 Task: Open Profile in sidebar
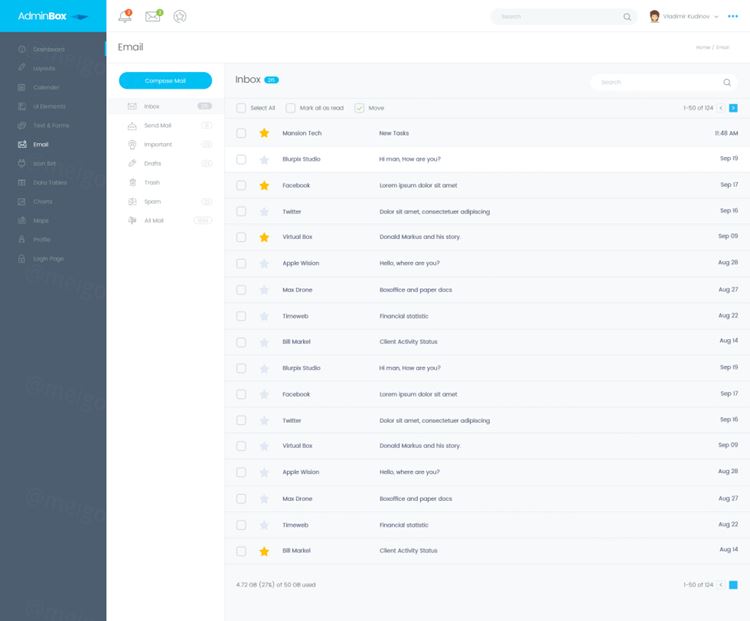coord(34,239)
